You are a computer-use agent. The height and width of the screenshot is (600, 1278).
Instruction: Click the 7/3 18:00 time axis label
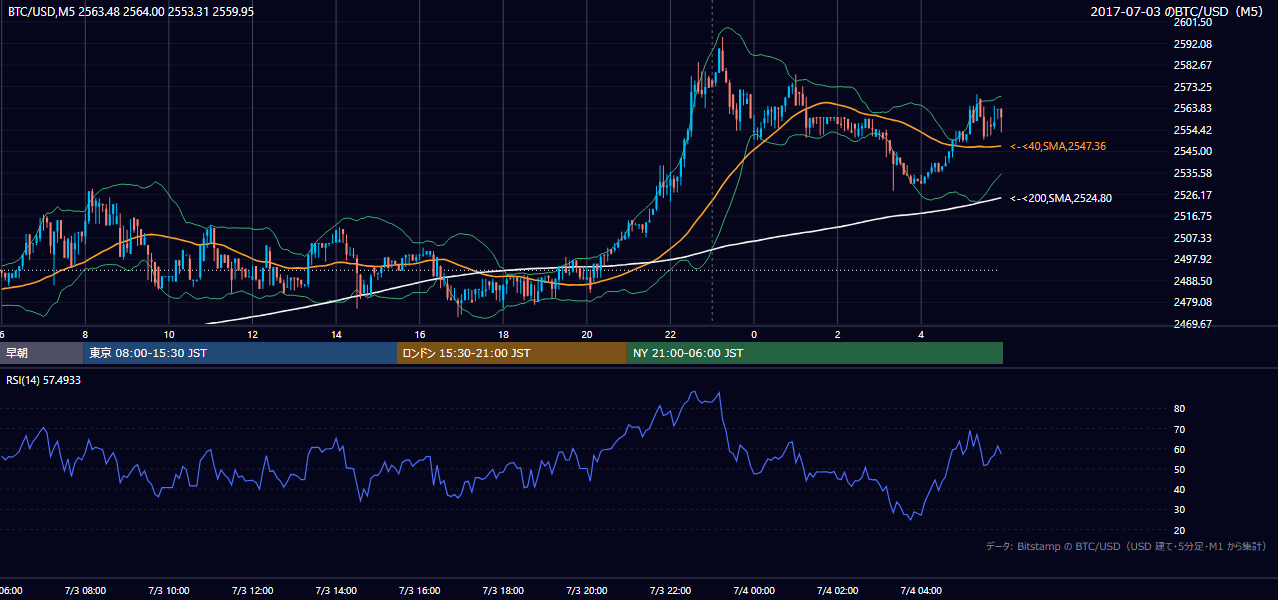[x=503, y=590]
